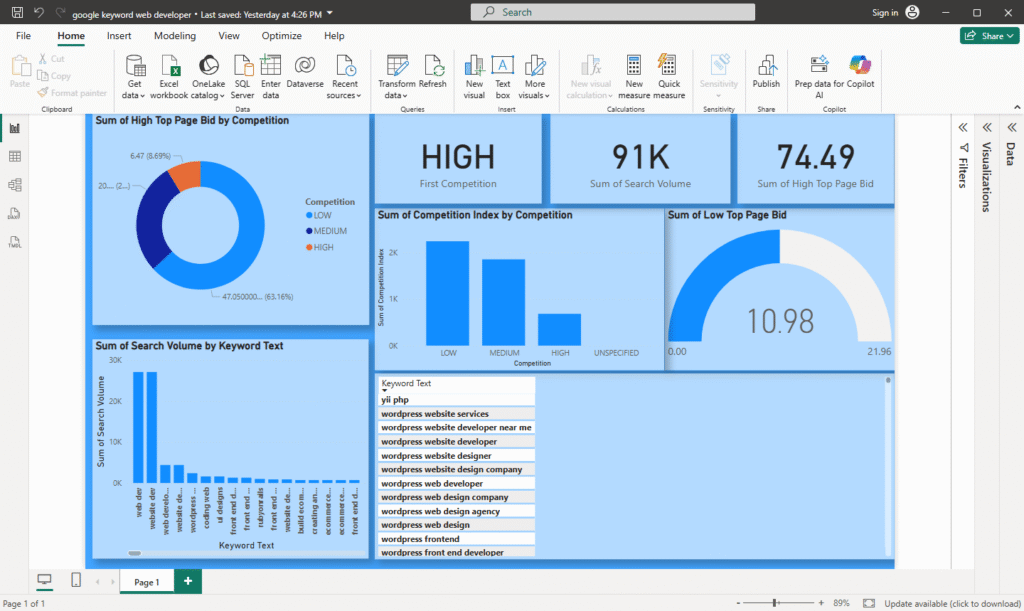
Task: Switch to Table view in sidebar
Action: pos(15,157)
